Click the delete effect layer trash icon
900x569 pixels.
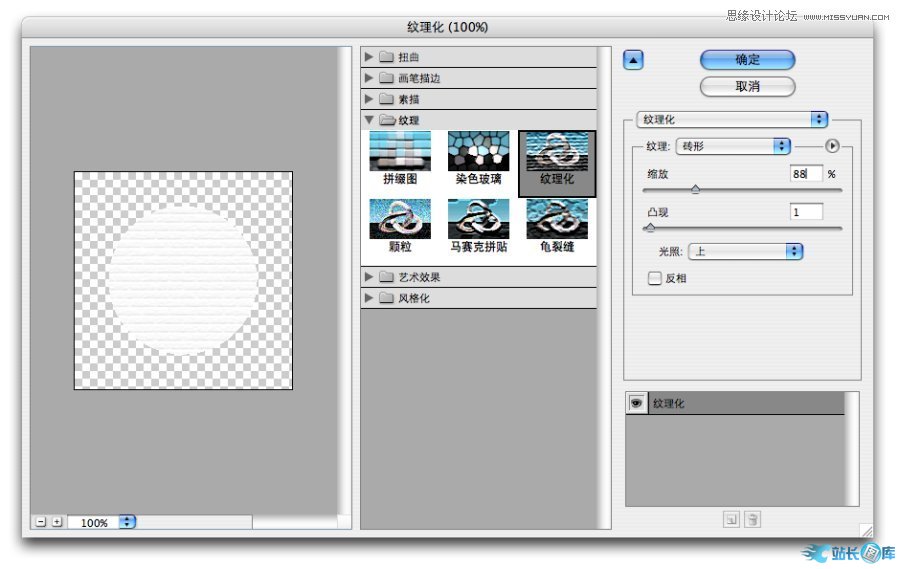tap(753, 519)
